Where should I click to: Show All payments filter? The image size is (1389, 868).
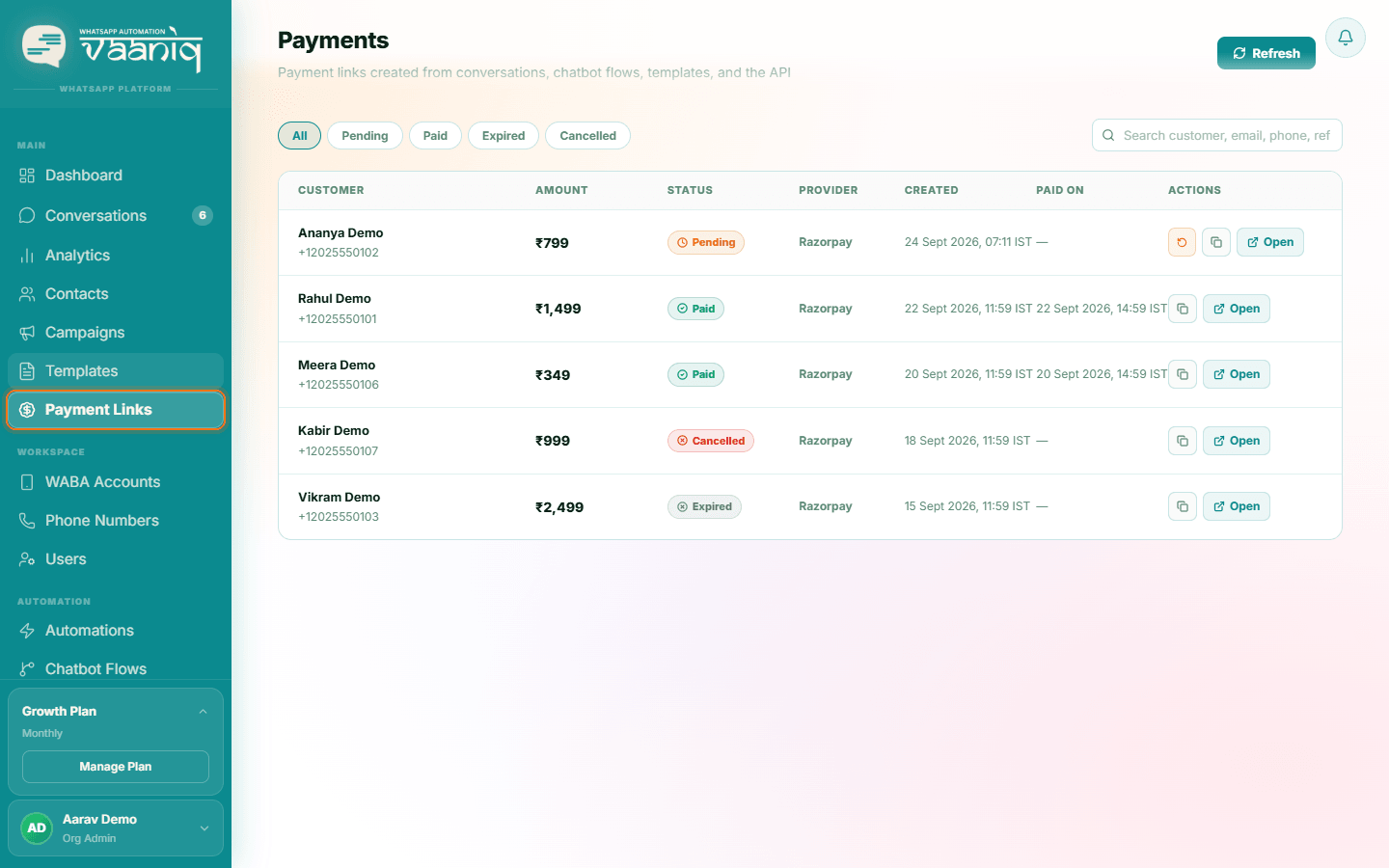coord(300,136)
